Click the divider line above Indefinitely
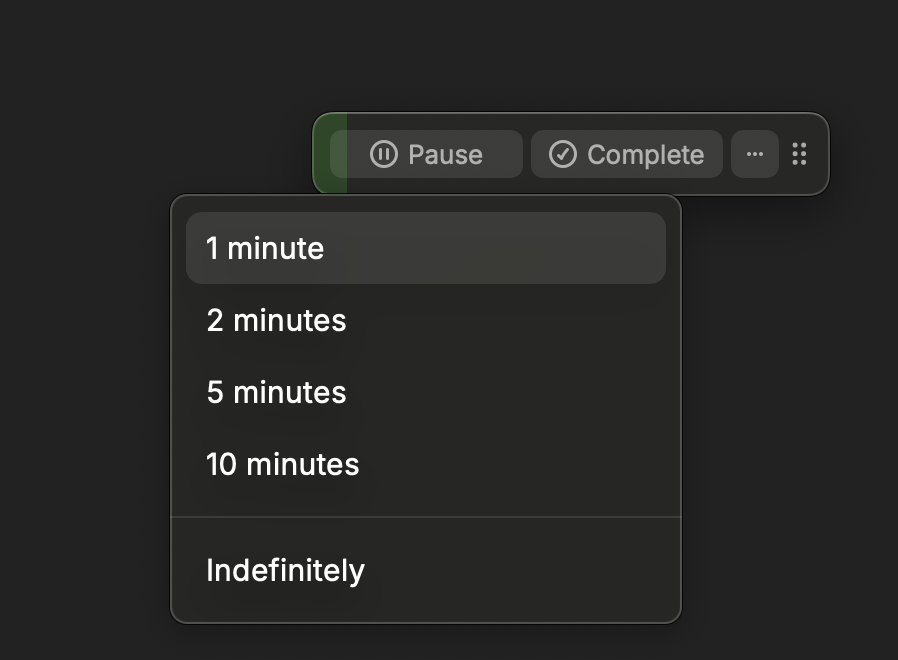The width and height of the screenshot is (898, 660). (426, 517)
